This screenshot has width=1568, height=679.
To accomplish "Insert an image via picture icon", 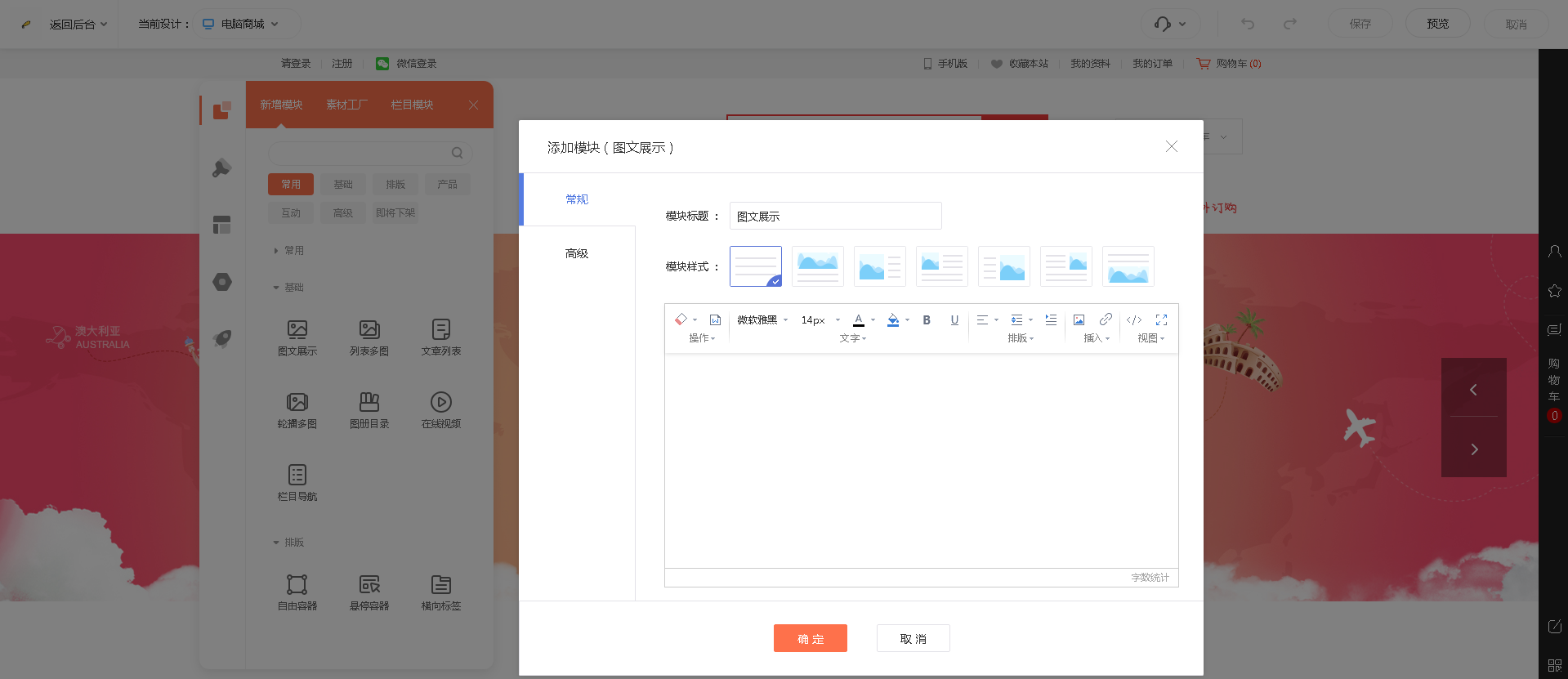I will tap(1079, 319).
